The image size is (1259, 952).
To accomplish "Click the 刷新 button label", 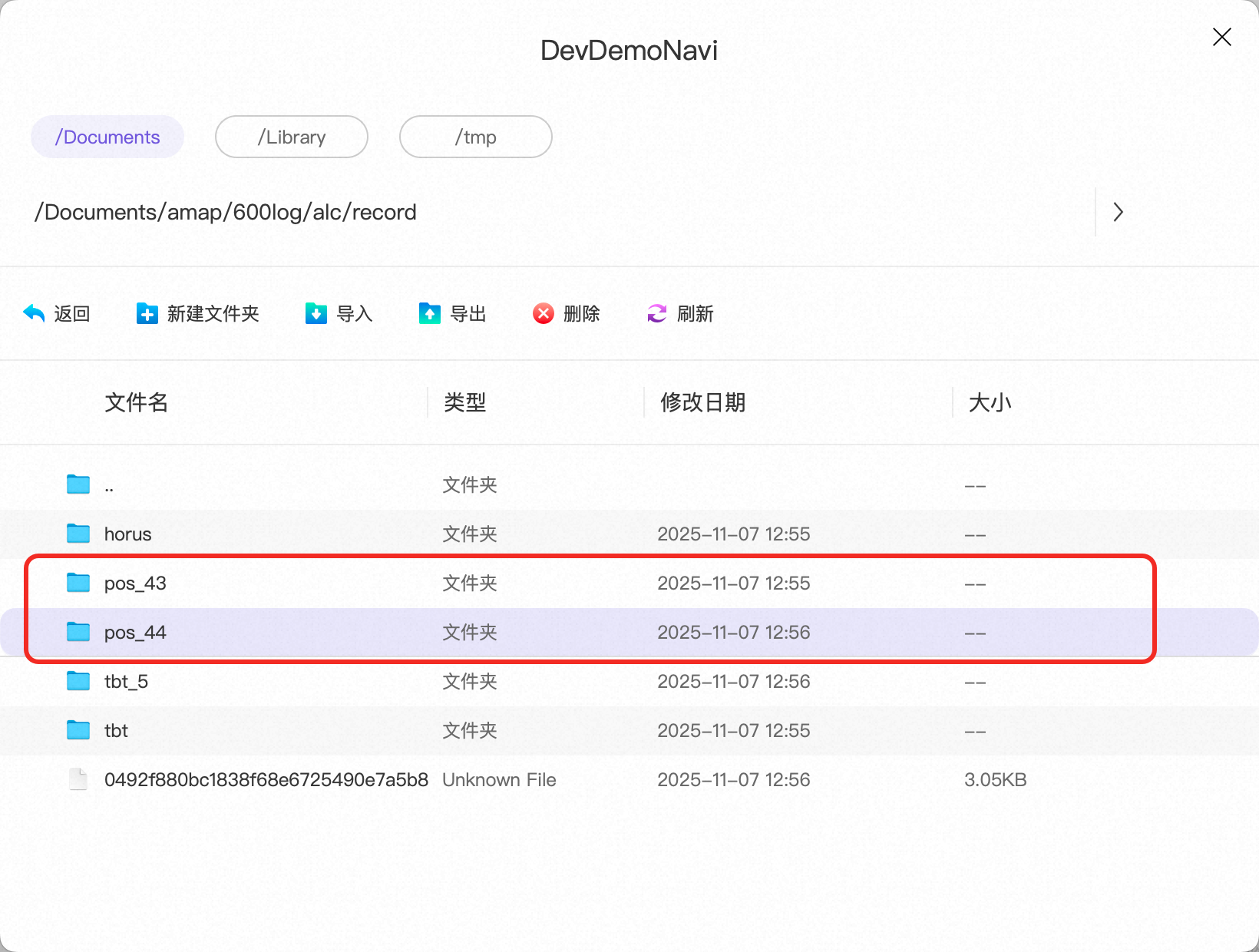I will pos(696,314).
